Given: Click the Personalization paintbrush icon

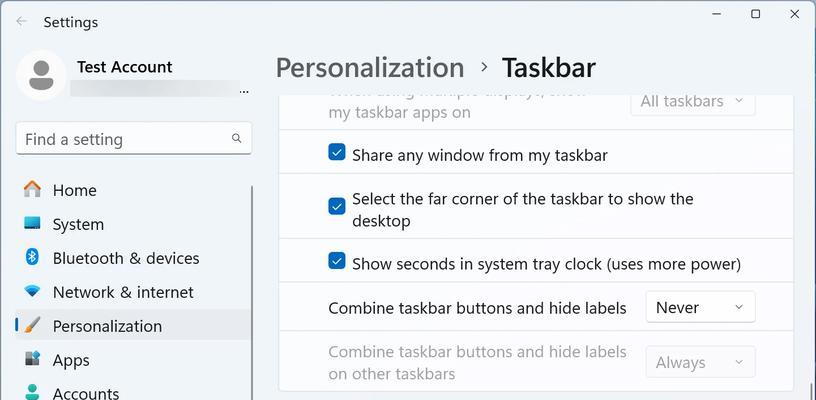Looking at the screenshot, I should (32, 326).
